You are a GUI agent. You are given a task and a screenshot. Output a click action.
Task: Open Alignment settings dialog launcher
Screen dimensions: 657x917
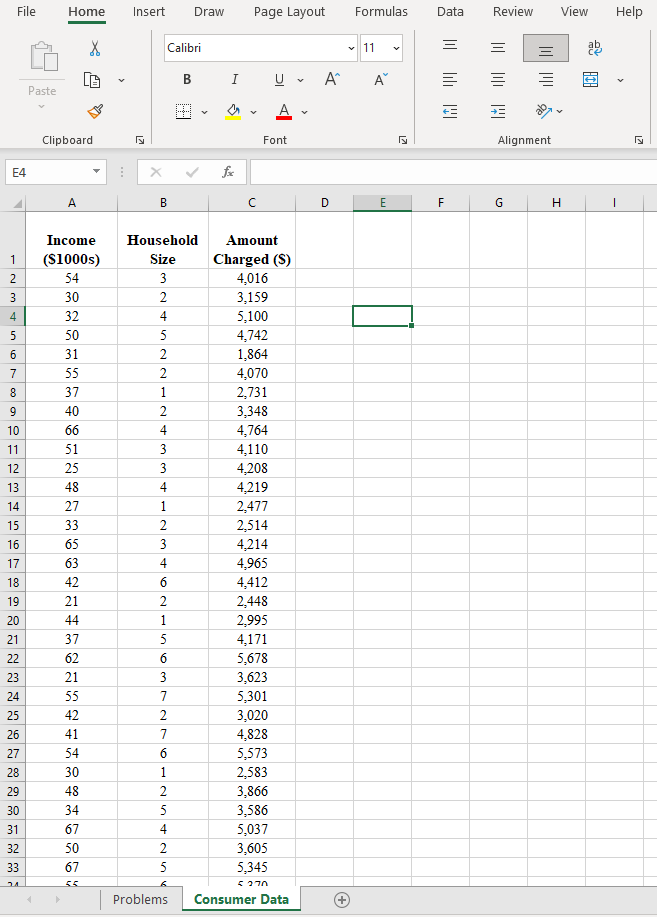[639, 140]
